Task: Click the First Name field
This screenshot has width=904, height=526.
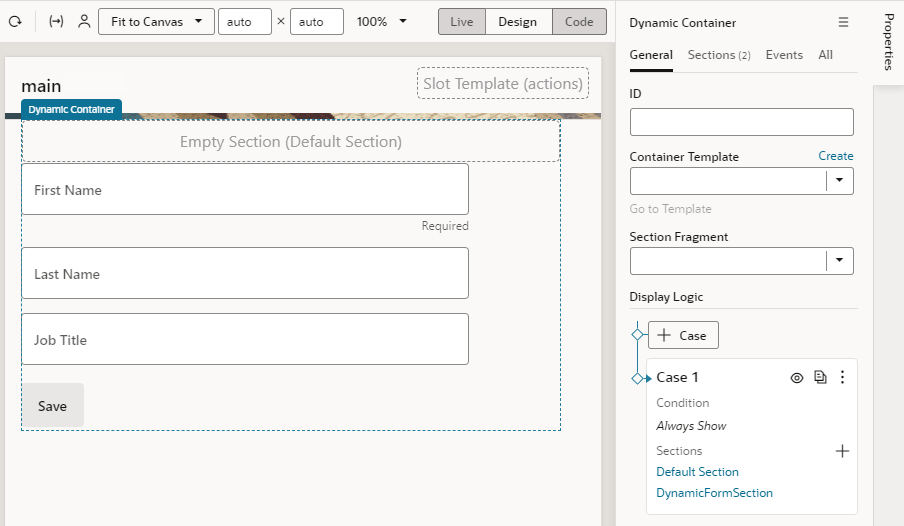Action: pos(245,190)
